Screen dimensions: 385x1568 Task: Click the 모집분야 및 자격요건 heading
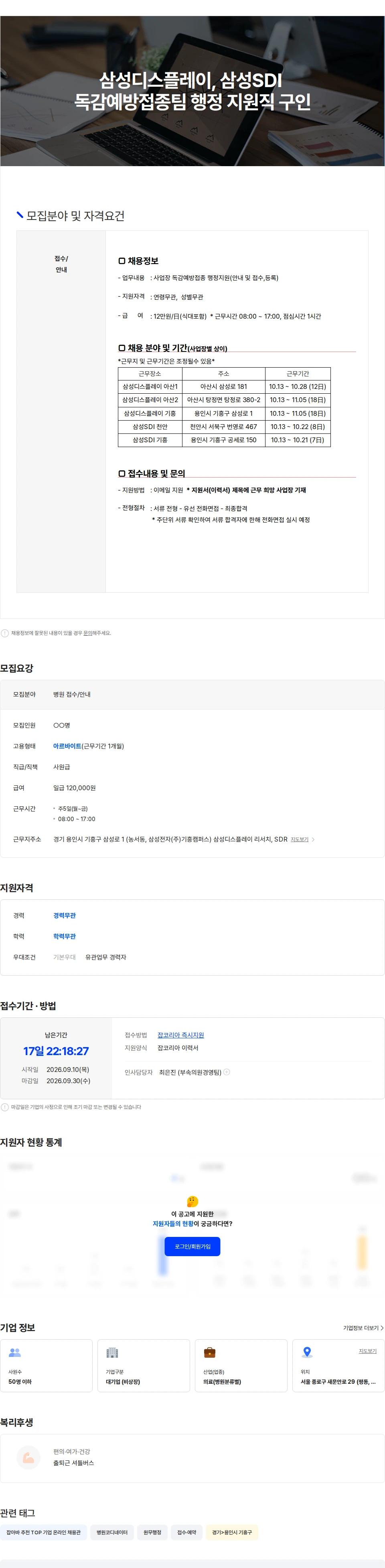tap(75, 216)
